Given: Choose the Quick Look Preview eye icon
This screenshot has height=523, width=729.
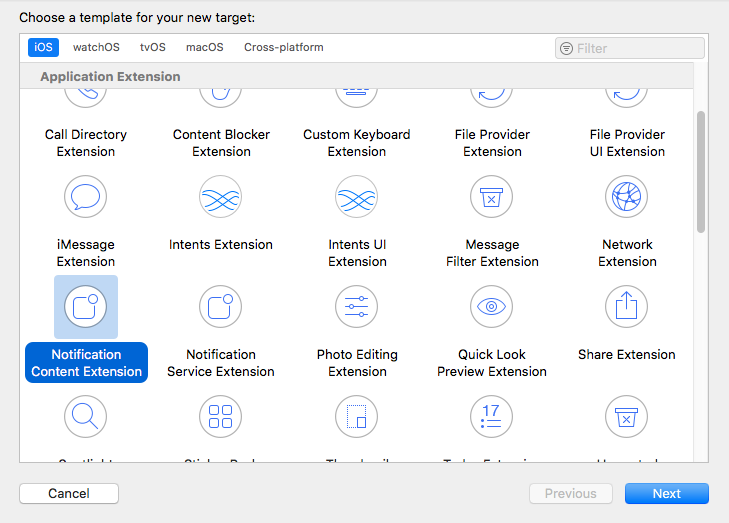Looking at the screenshot, I should click(x=491, y=307).
